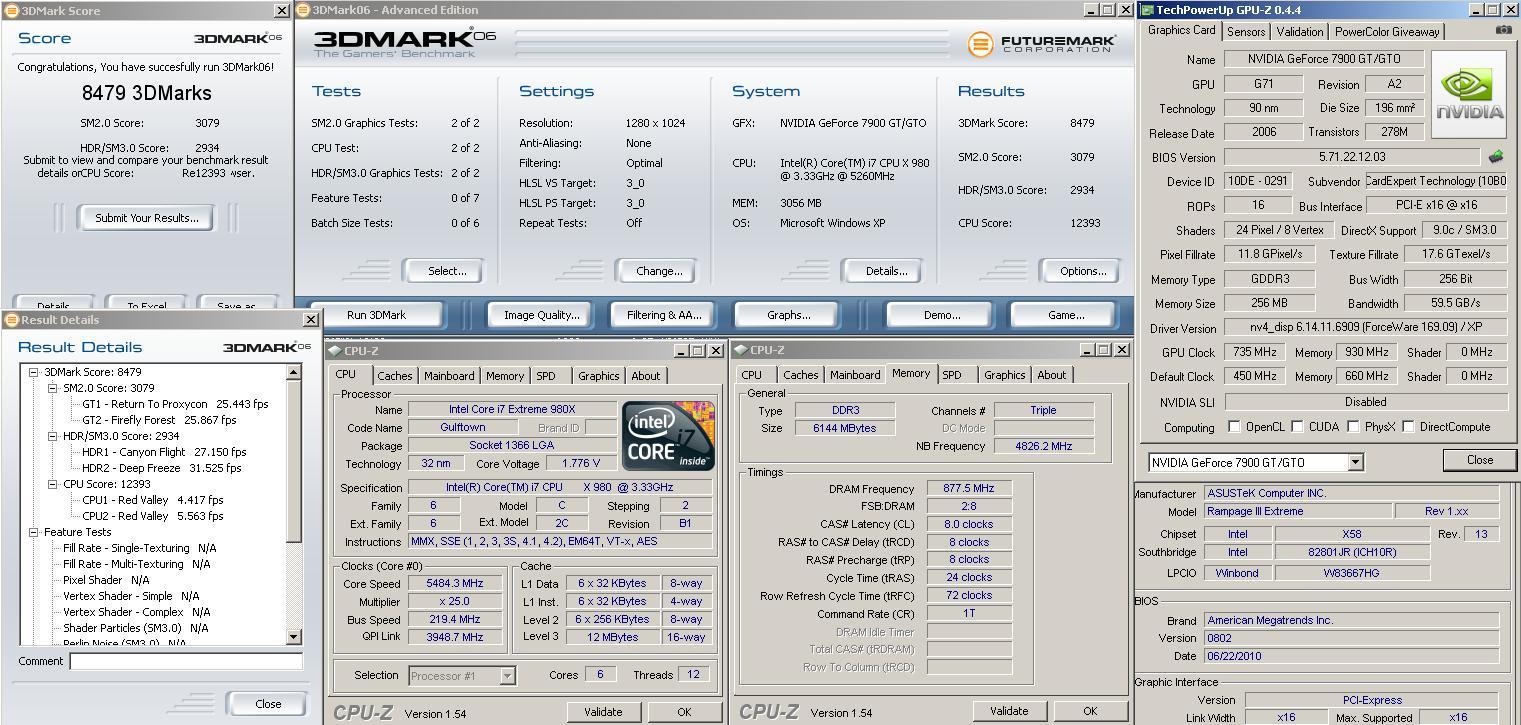Click the right CPU-Z window title icon
The image size is (1521, 725).
pyautogui.click(x=740, y=350)
